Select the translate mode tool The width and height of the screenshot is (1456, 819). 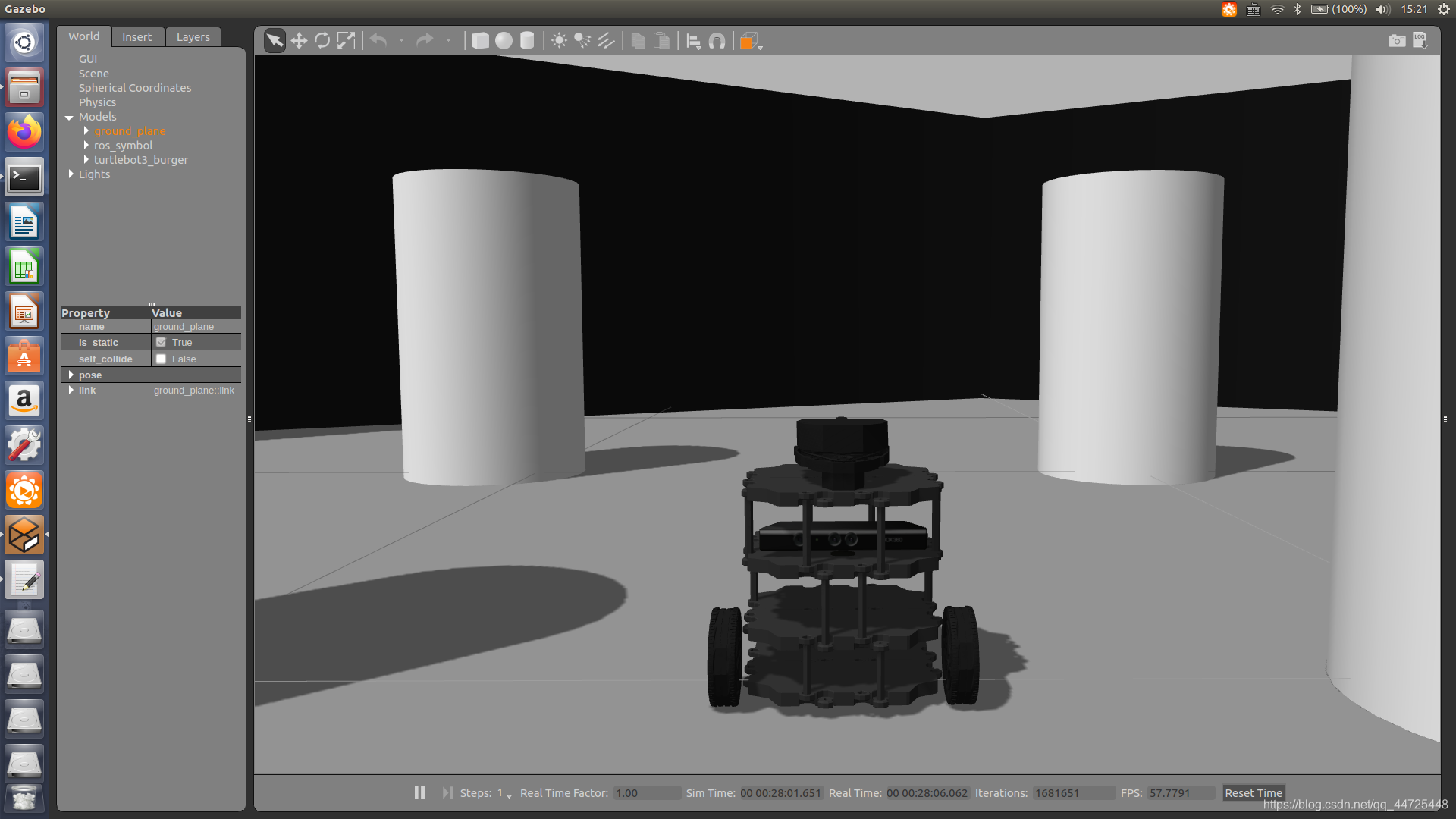point(299,41)
